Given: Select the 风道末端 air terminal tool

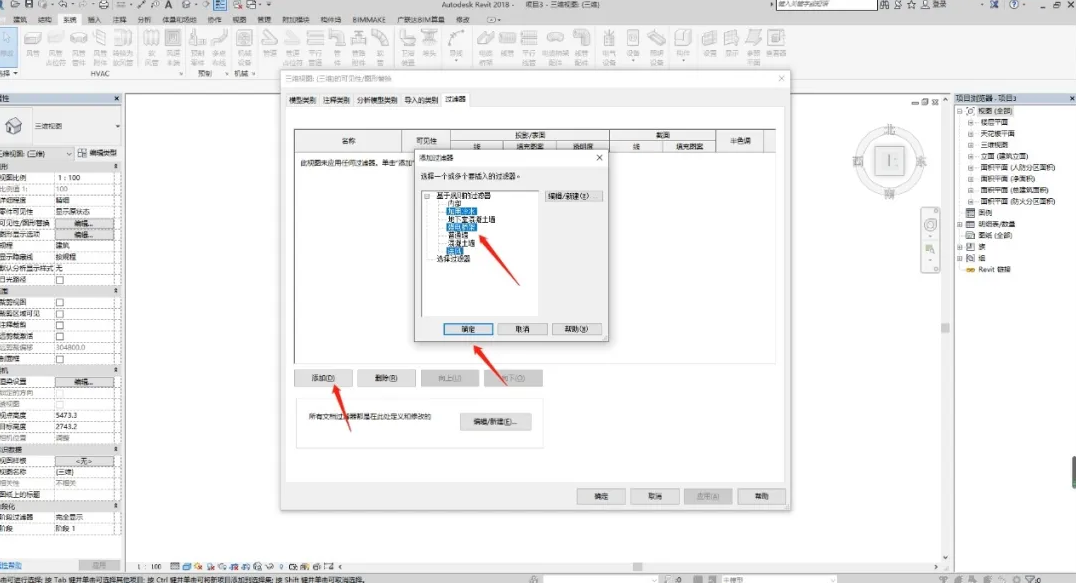Looking at the screenshot, I should pyautogui.click(x=173, y=47).
